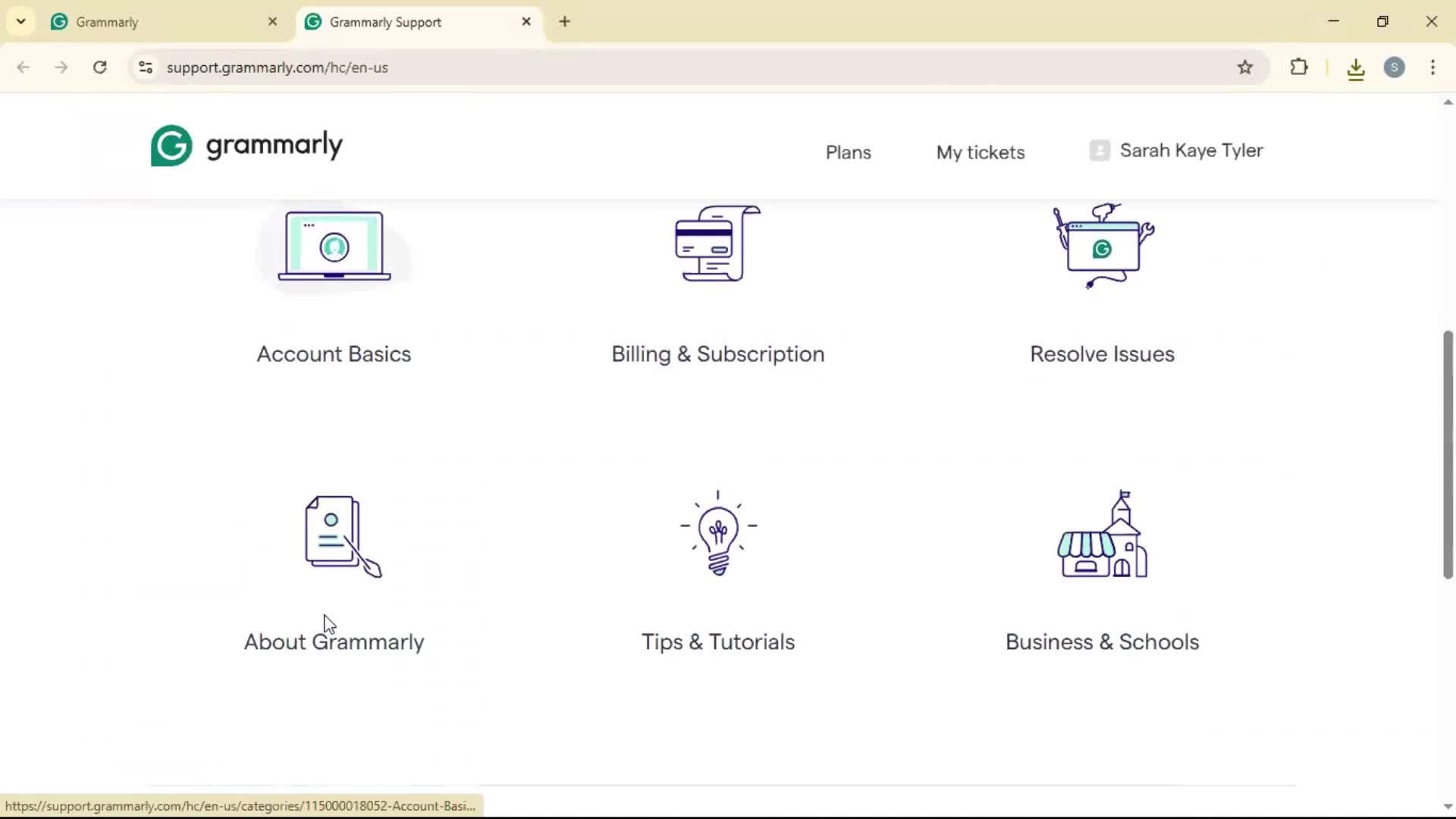Image resolution: width=1456 pixels, height=819 pixels.
Task: Reload the page with refresh button
Action: [x=100, y=67]
